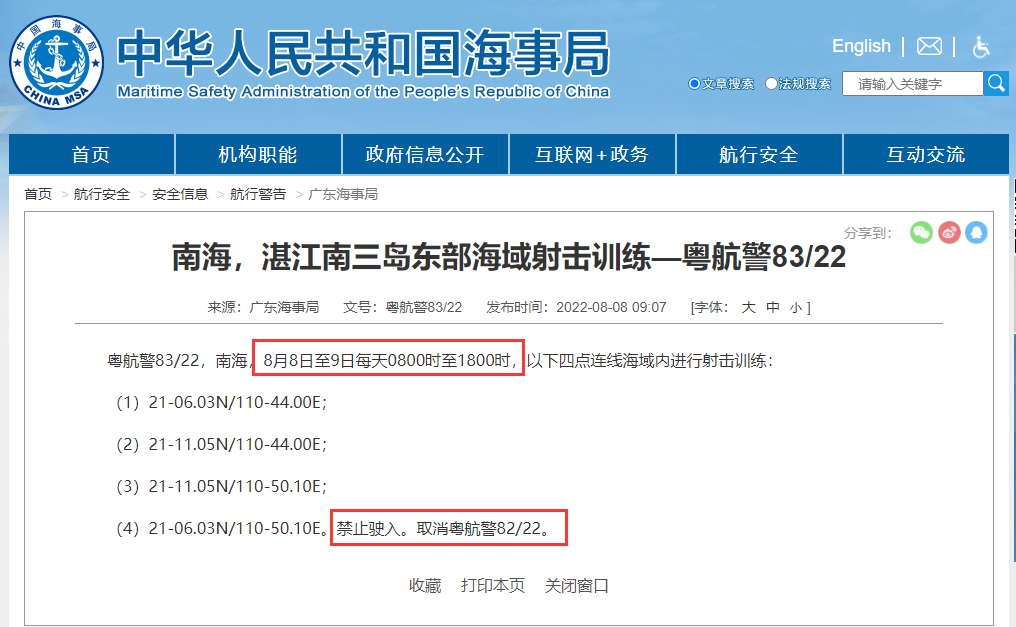Open the mail envelope icon
The width and height of the screenshot is (1016, 627).
(x=929, y=47)
